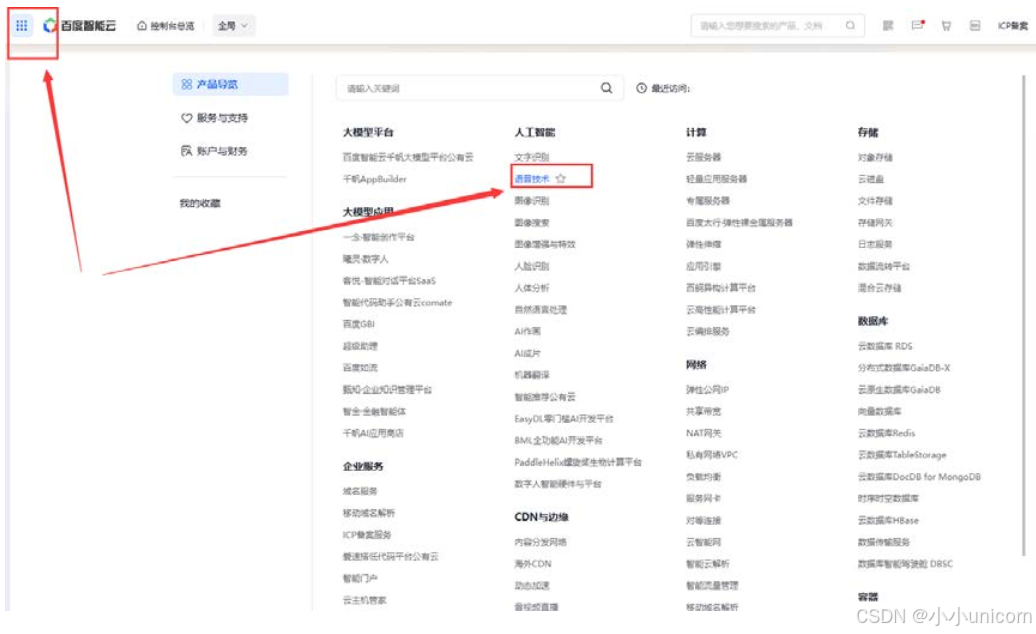Open 图像搜索 link
1036x634 pixels.
click(532, 223)
